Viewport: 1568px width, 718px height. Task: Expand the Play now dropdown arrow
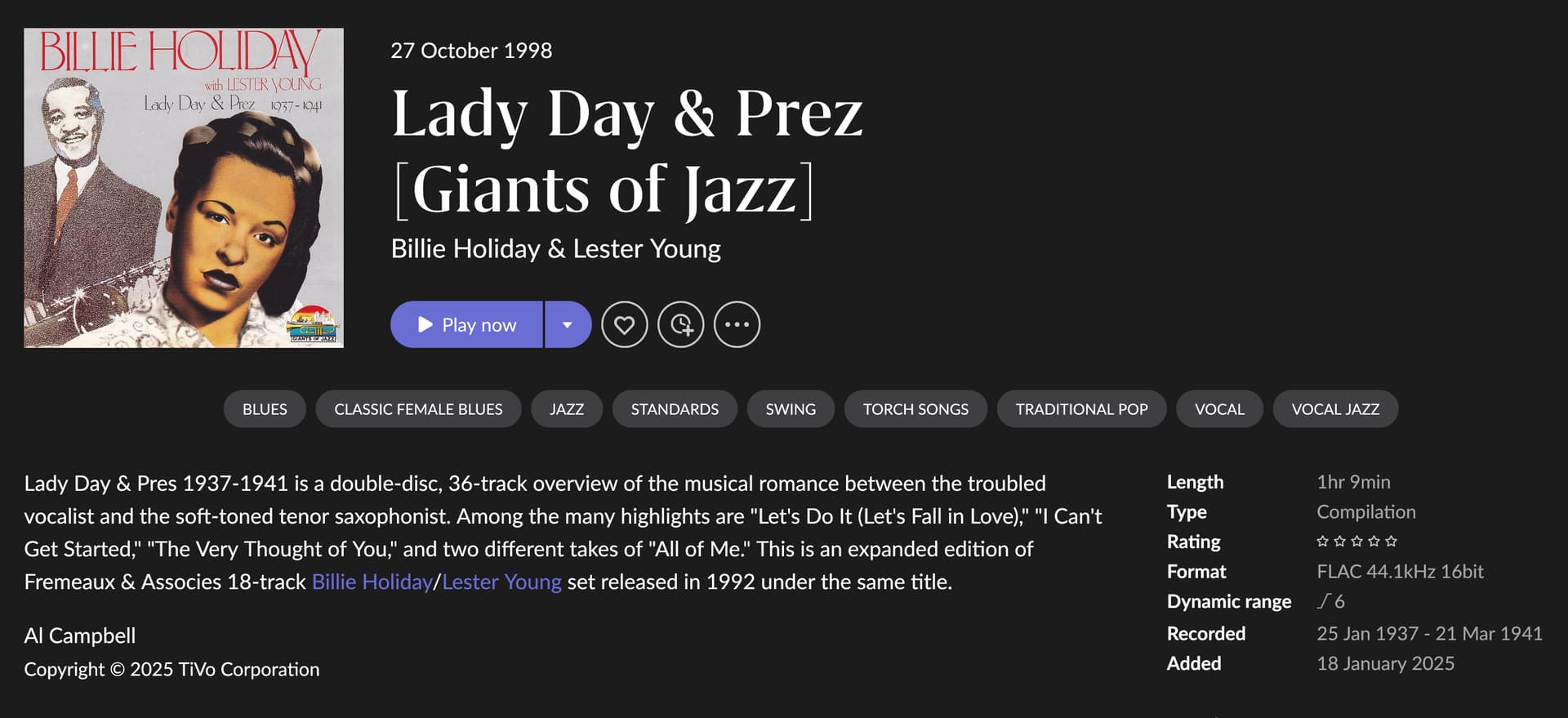click(568, 325)
